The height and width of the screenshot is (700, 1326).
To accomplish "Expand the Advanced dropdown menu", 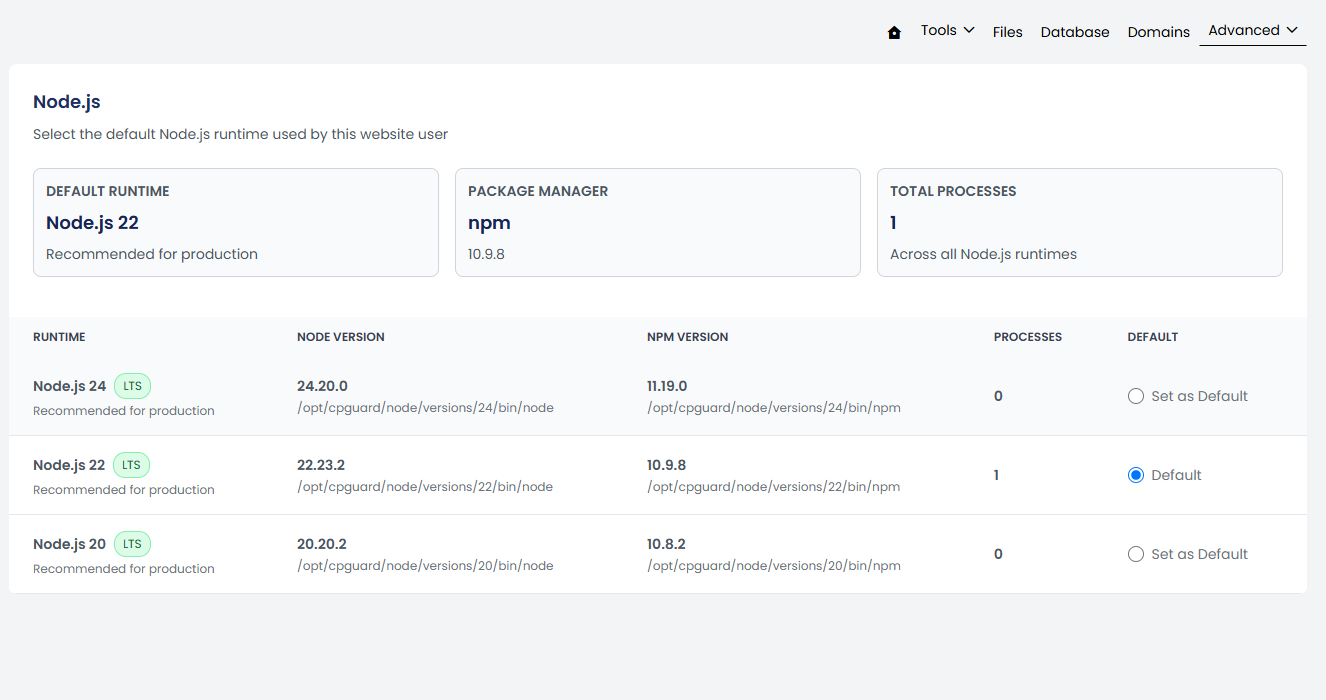I will coord(1253,30).
